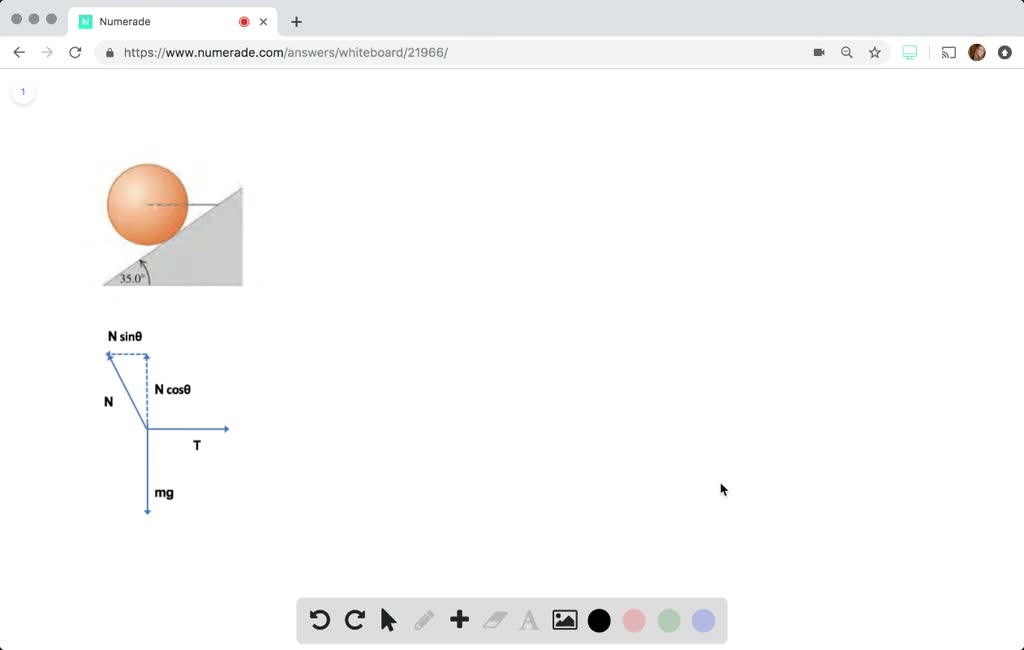Click the red recording indicator on tab
Screen dimensions: 1024x650
pos(244,22)
